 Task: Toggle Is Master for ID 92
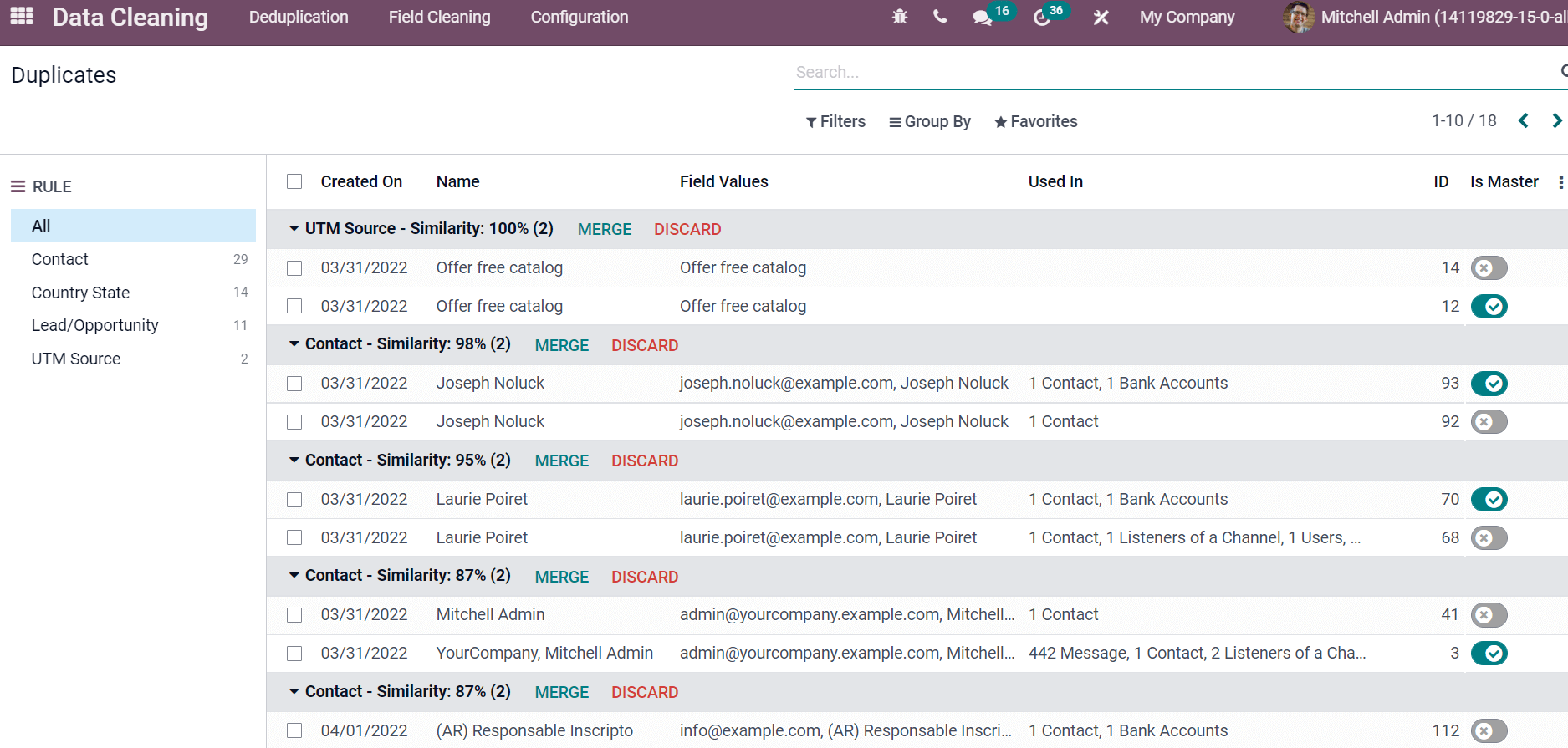tap(1489, 422)
